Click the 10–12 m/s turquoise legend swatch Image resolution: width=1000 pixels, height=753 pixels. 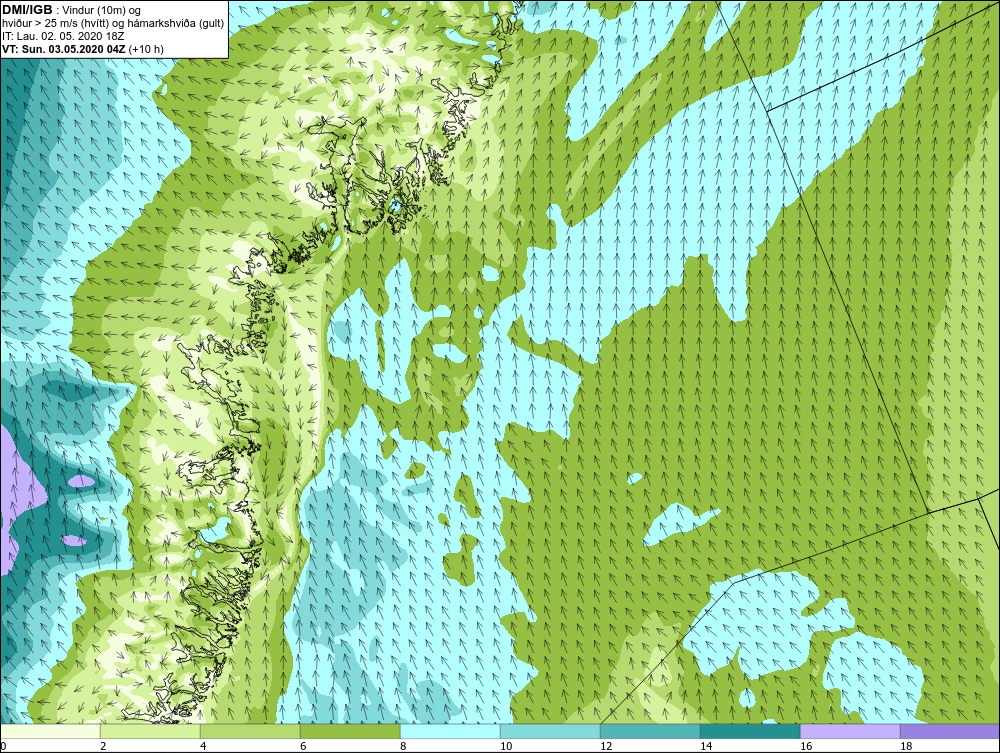click(550, 731)
